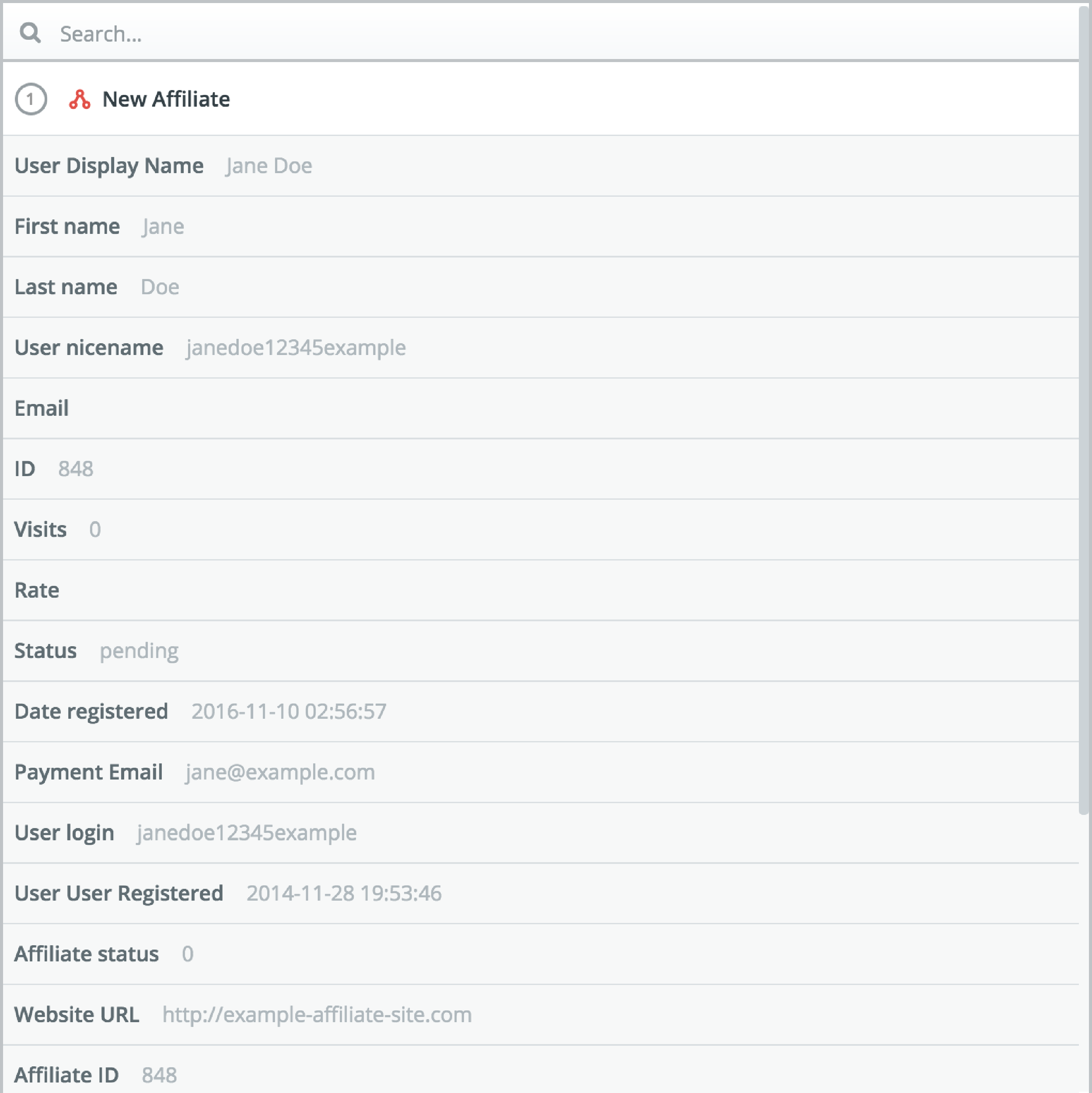Select the ID 848 row

541,468
